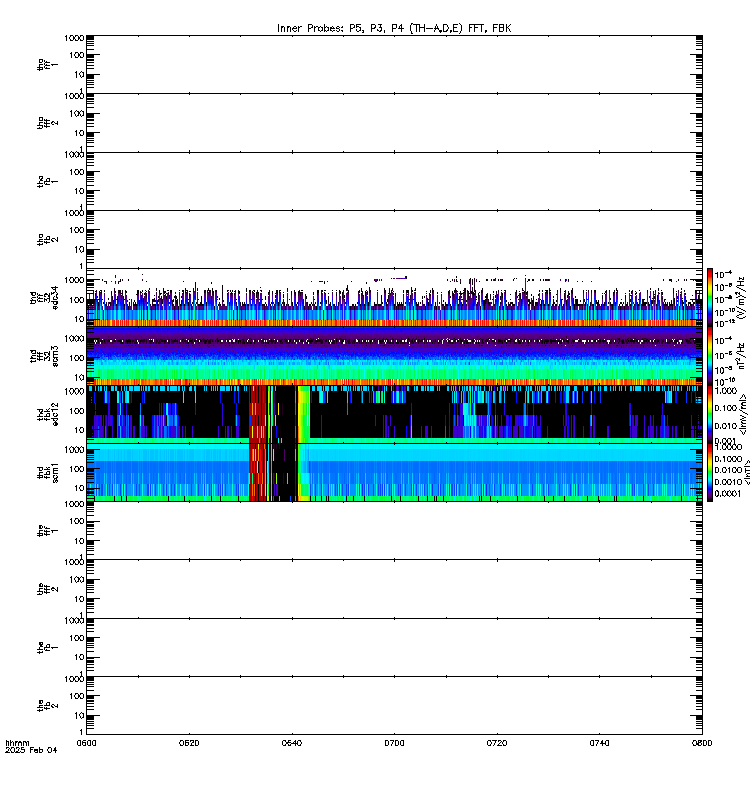
Task: Click the '100' tick label of the fb 2 panel
Action: 77,696
